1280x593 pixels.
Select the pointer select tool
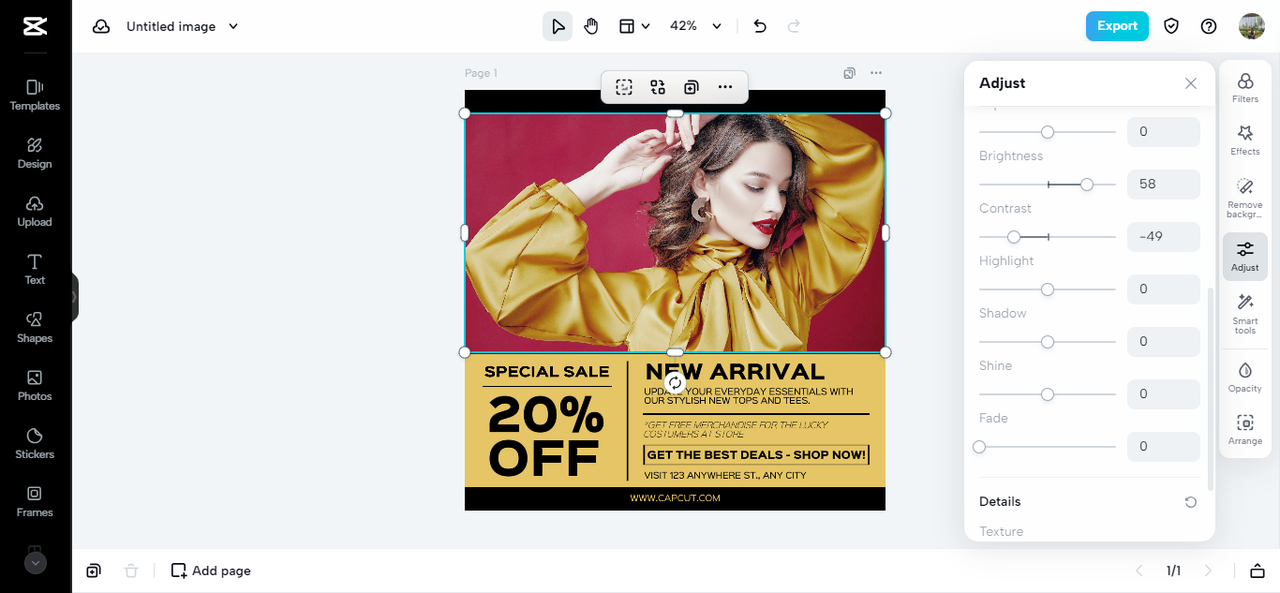click(557, 26)
